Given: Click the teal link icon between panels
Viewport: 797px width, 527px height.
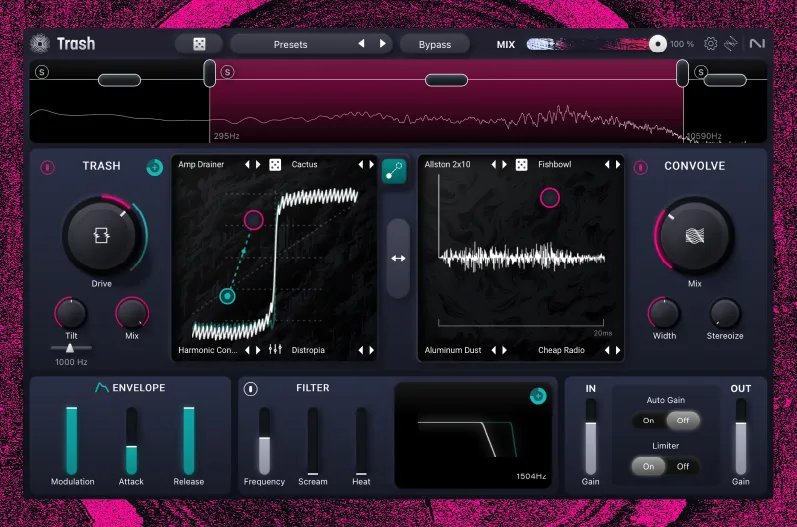Looking at the screenshot, I should tap(394, 171).
